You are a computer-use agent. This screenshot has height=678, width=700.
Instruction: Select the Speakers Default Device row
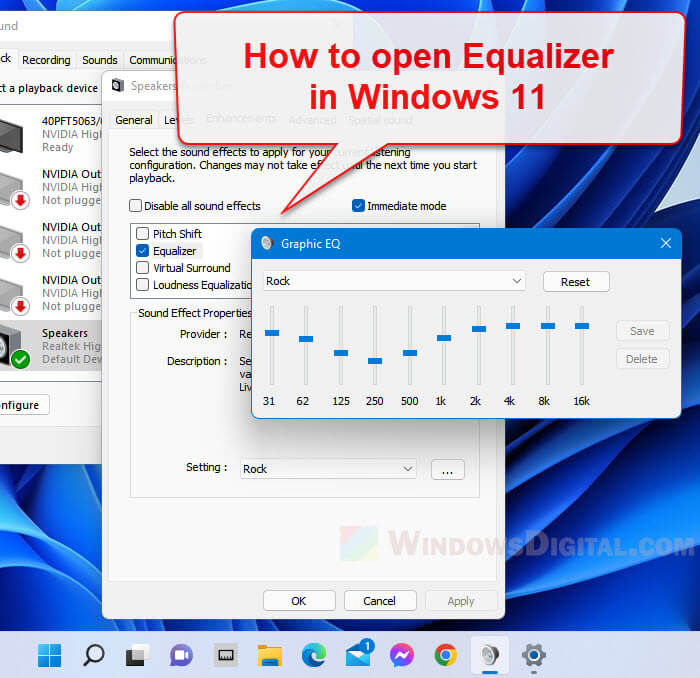tap(51, 346)
